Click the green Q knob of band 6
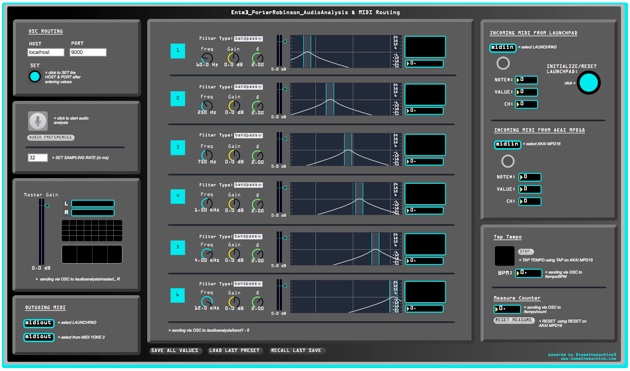 (258, 302)
